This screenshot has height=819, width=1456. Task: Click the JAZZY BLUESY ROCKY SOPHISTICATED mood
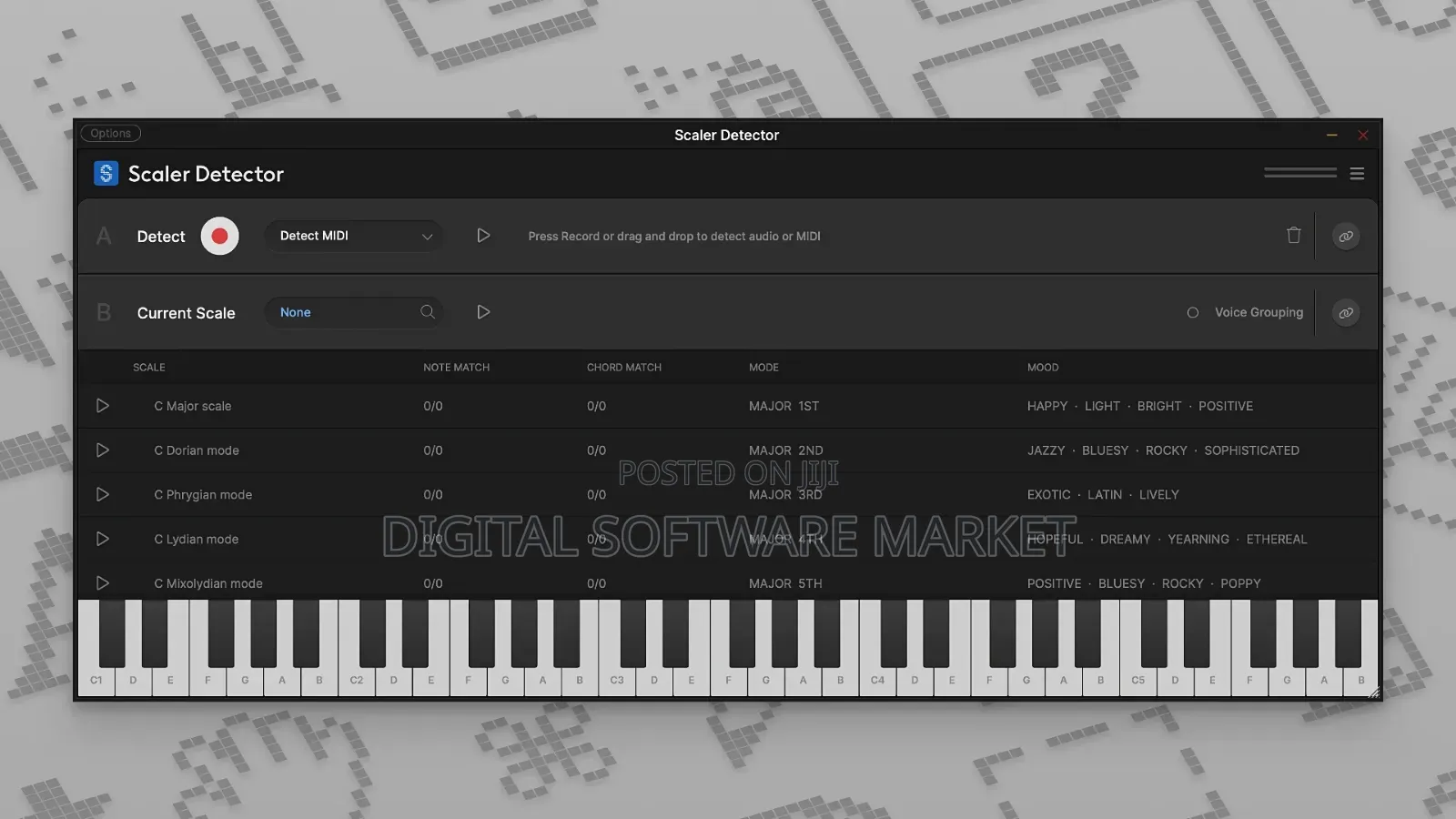click(x=1163, y=450)
